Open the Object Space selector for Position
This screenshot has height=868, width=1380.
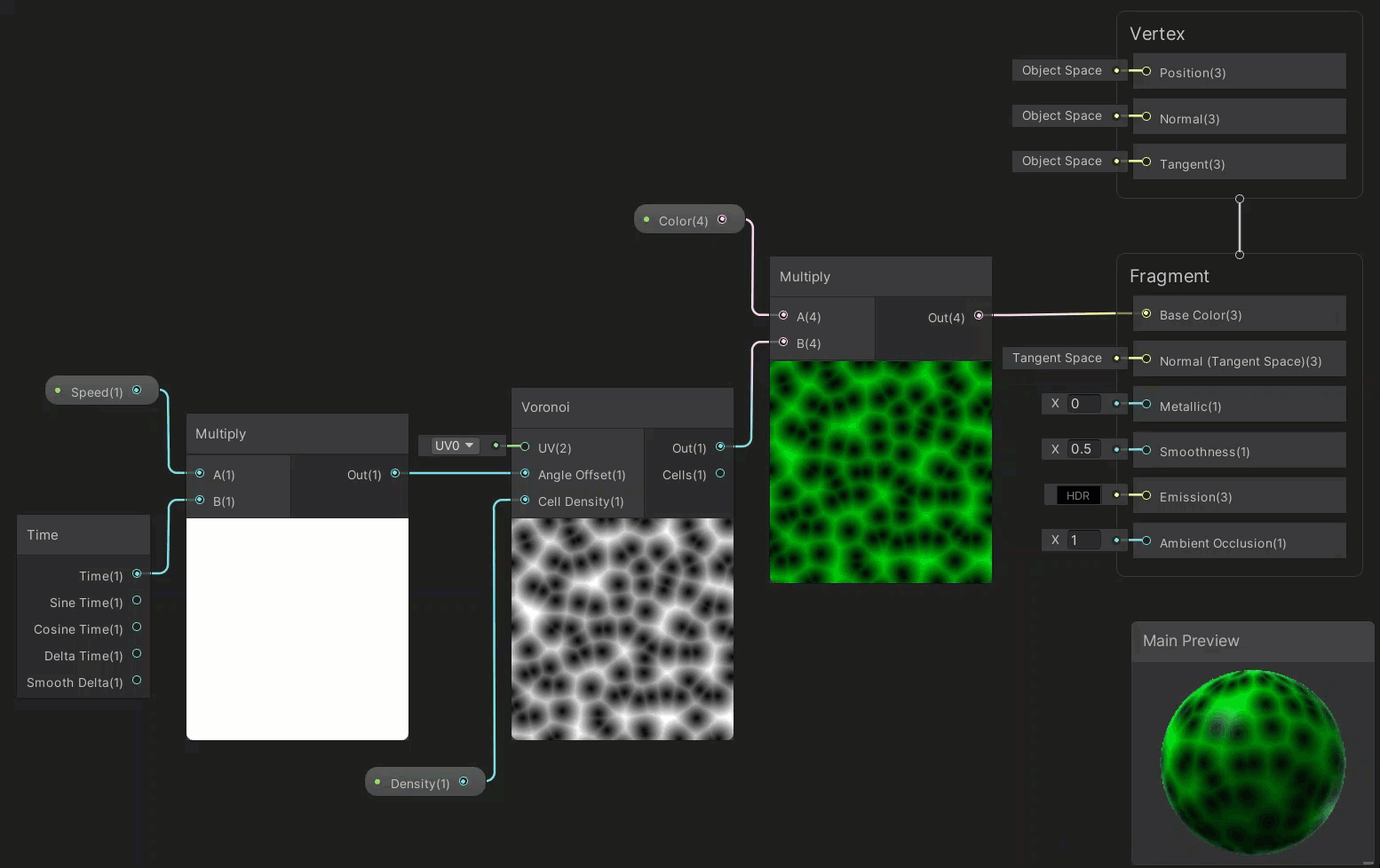pos(1061,70)
